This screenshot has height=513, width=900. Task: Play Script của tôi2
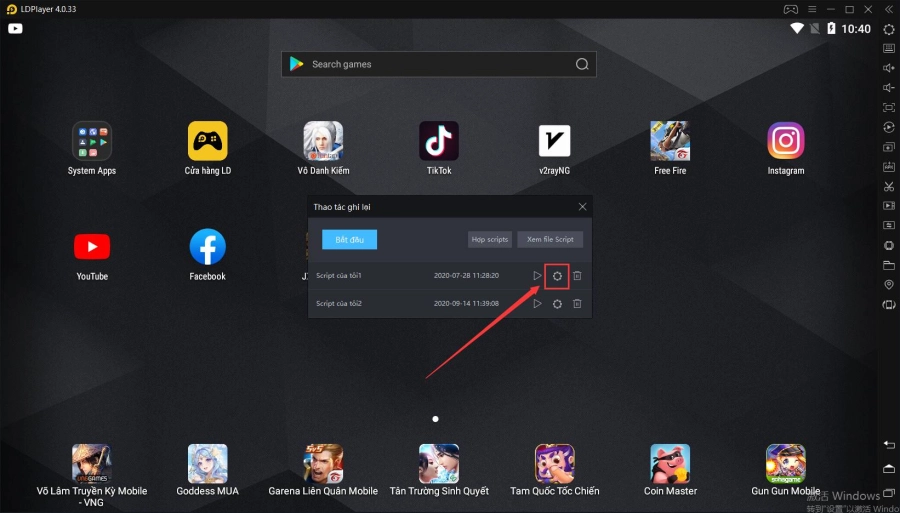coord(537,303)
